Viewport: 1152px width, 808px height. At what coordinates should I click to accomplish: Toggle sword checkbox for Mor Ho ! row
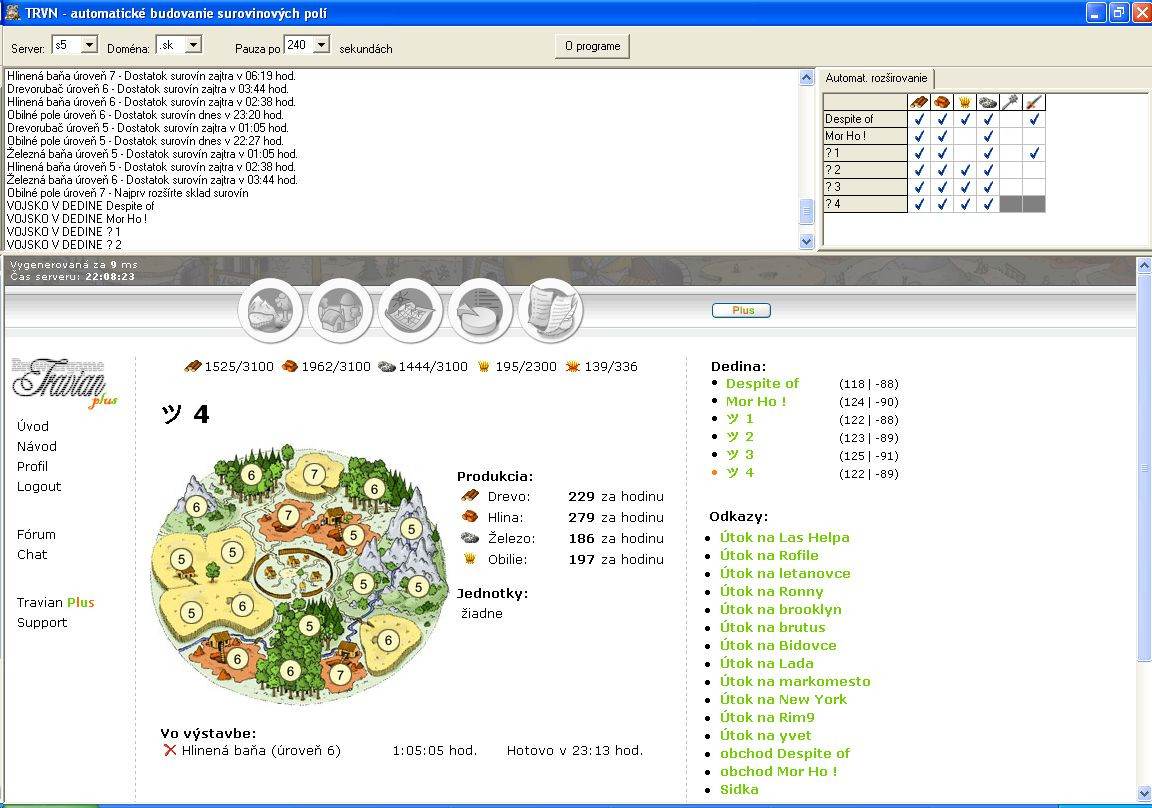(x=1033, y=135)
